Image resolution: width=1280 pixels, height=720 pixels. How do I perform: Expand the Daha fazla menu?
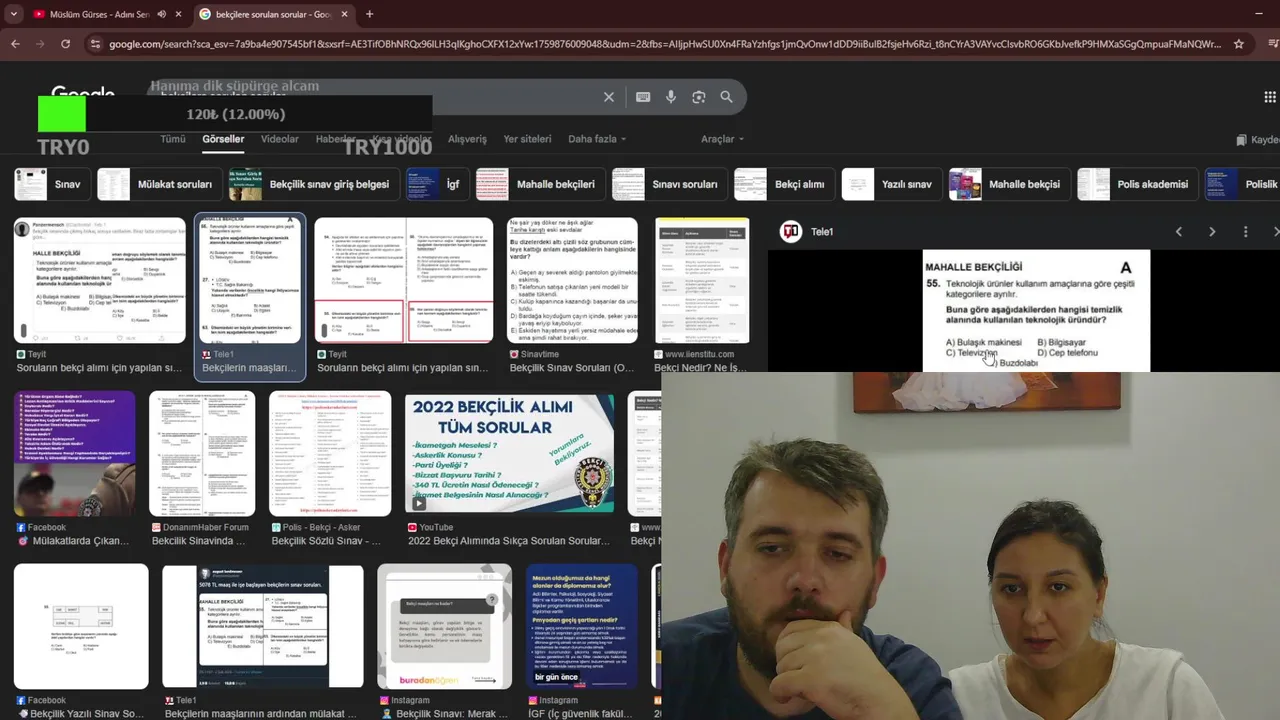(597, 139)
